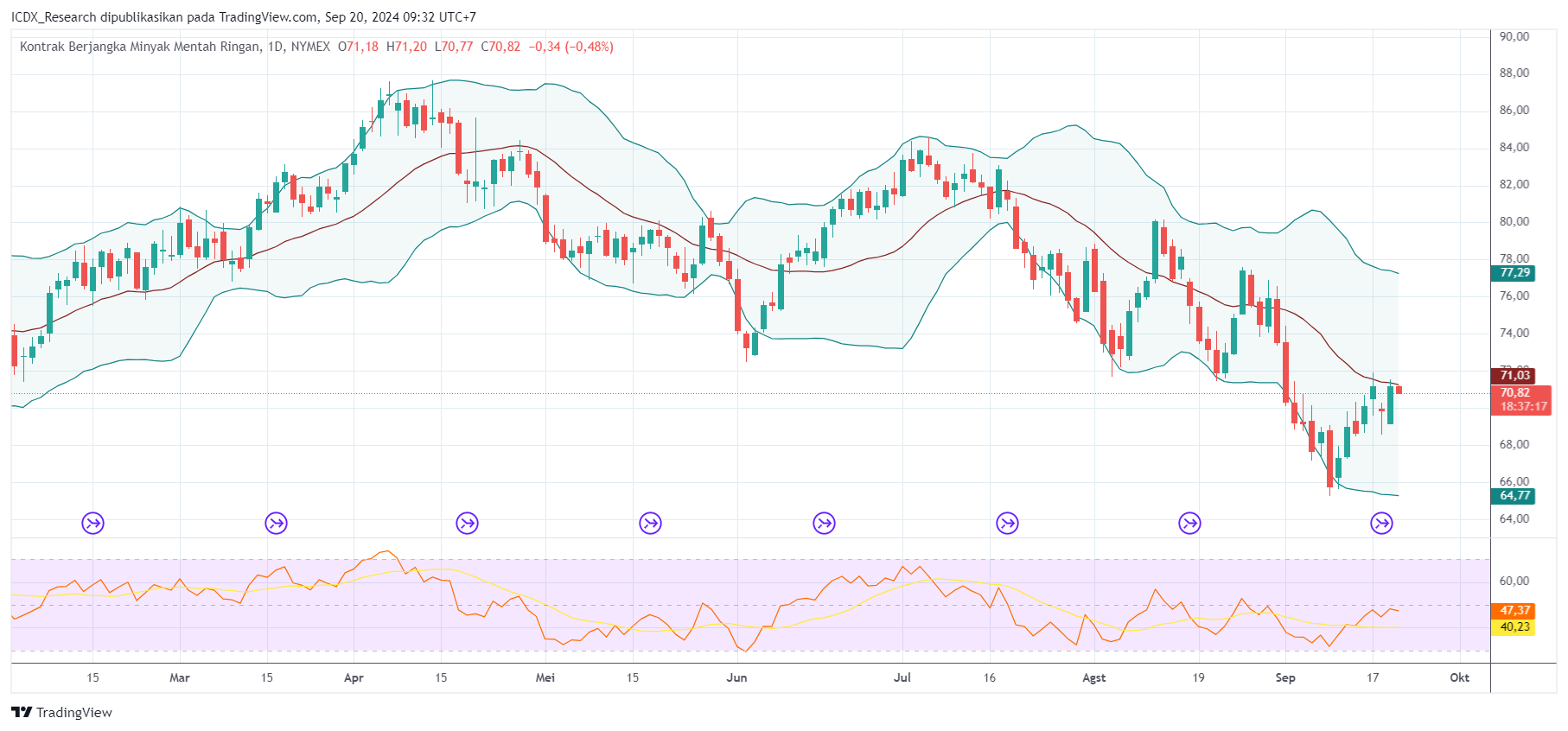Click the 76,00 price axis label
The image size is (1568, 731).
click(x=1514, y=296)
